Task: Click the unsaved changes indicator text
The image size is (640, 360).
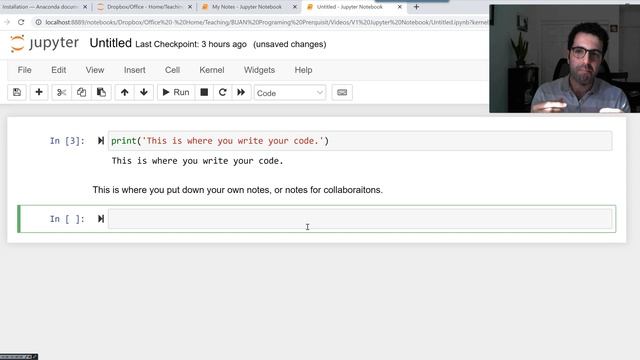Action: coord(289,44)
